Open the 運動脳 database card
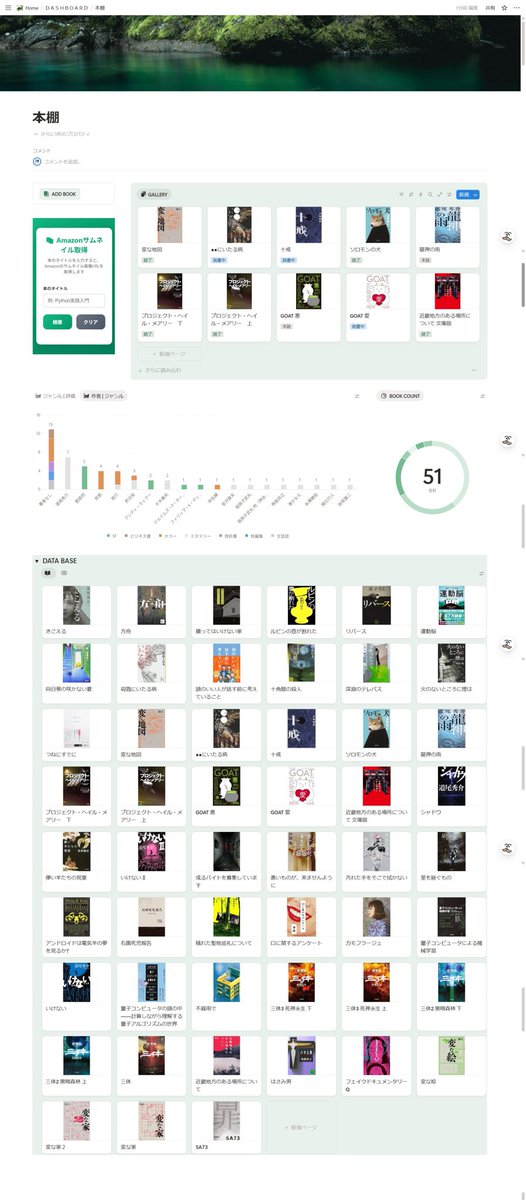Image resolution: width=526 pixels, height=1200 pixels. click(x=451, y=611)
